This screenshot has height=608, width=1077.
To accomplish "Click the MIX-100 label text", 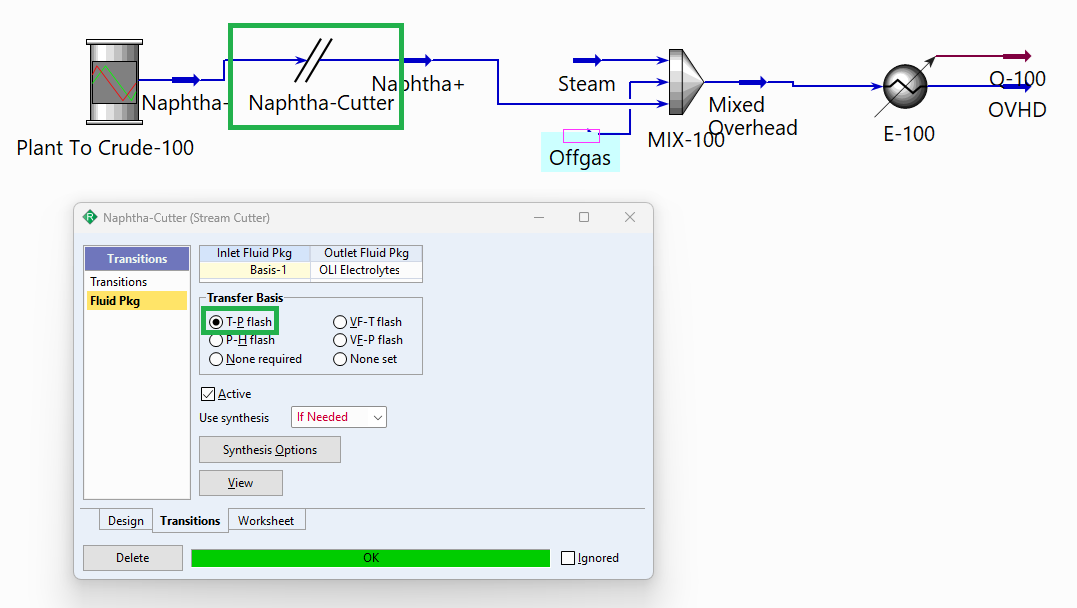I will (x=685, y=140).
